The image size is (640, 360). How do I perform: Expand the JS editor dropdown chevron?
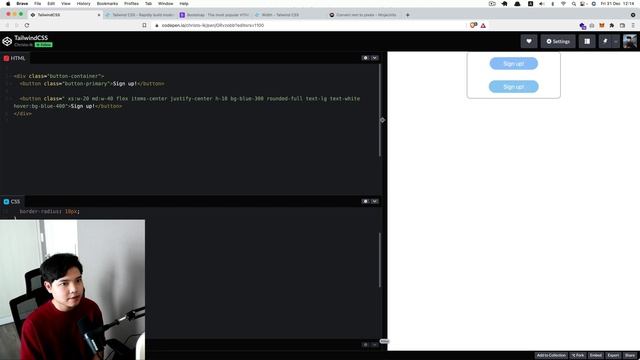(x=374, y=344)
